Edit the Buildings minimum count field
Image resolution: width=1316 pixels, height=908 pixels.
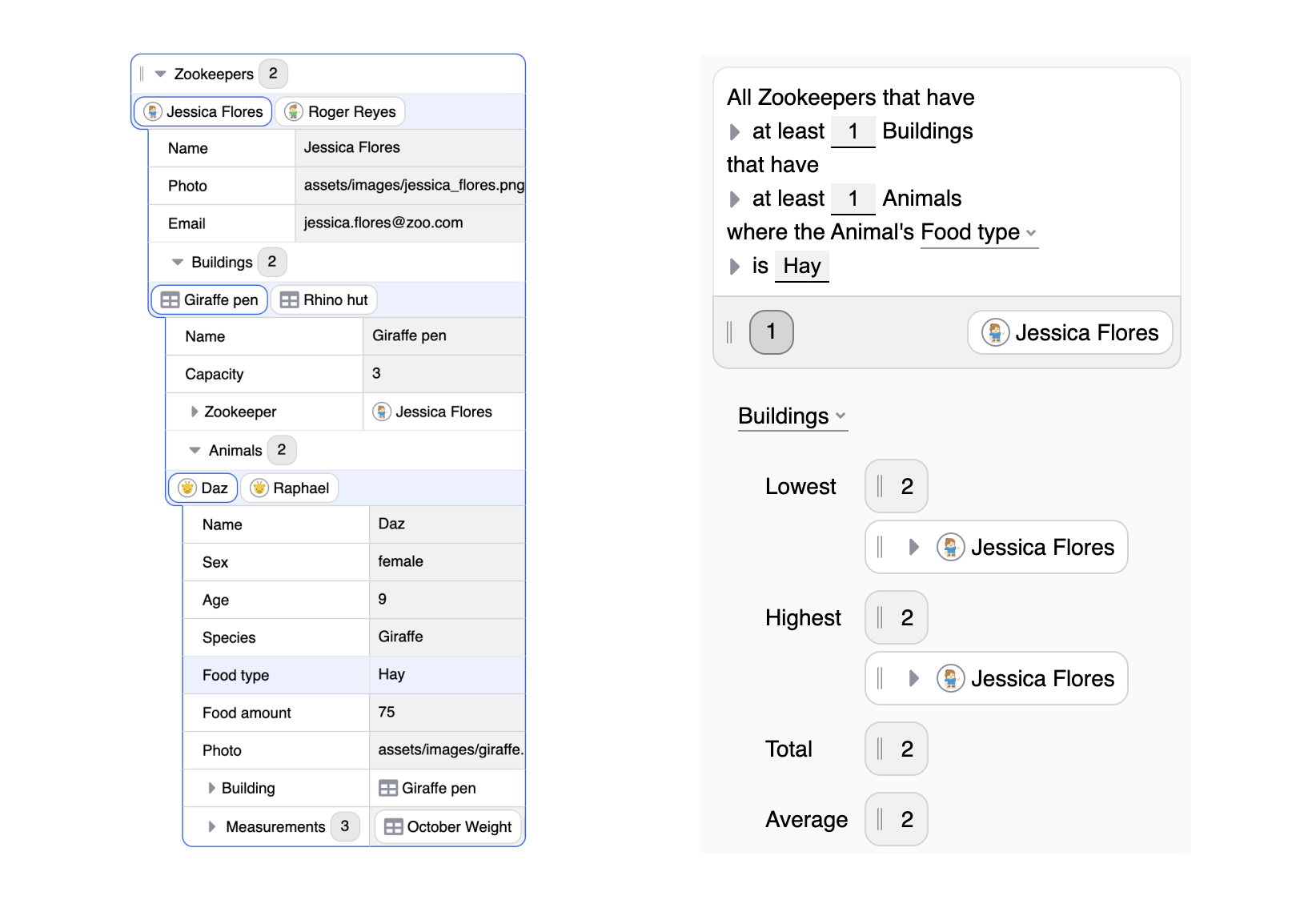tap(853, 132)
